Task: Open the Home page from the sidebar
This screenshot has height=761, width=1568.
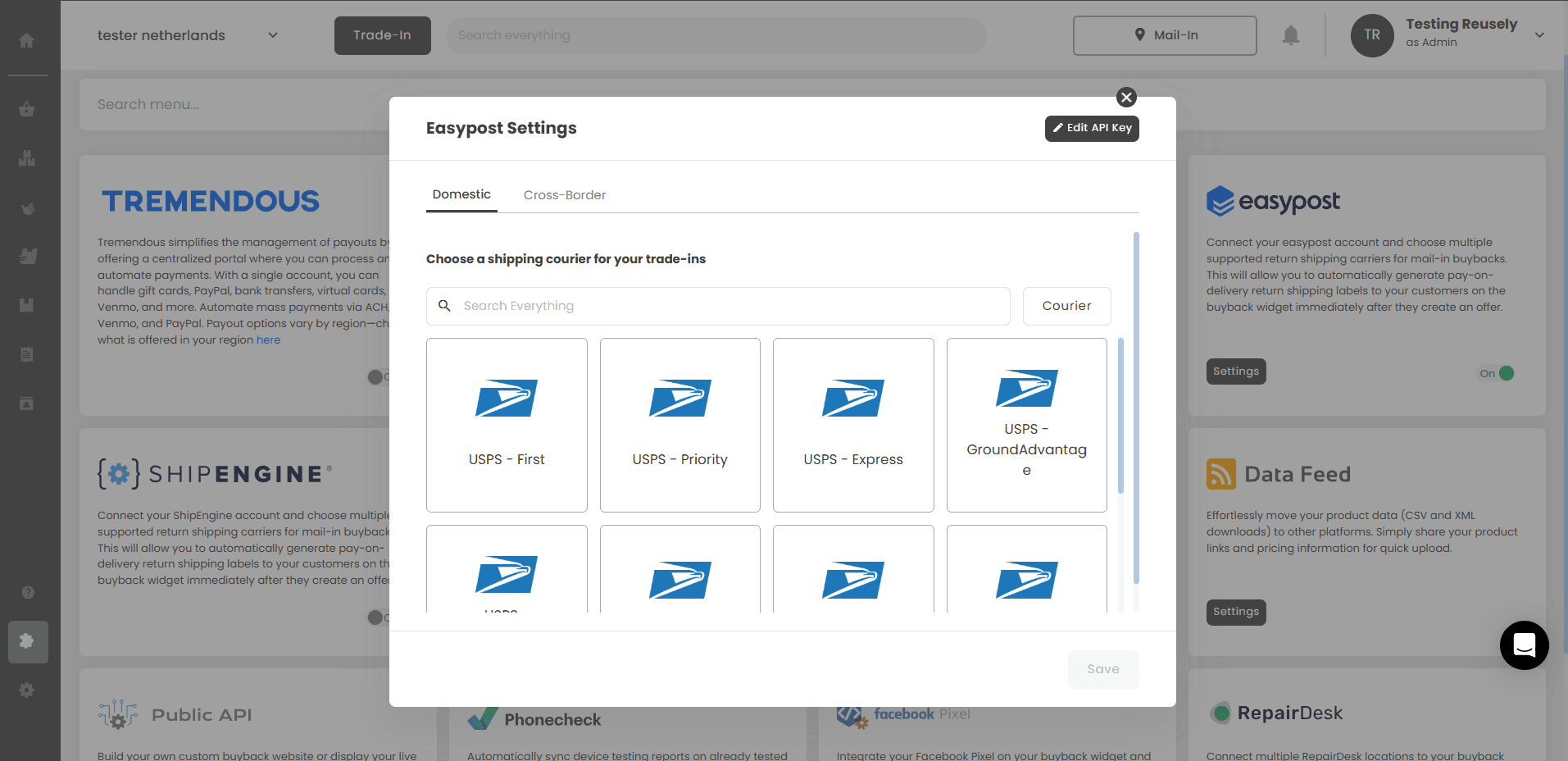Action: [x=26, y=40]
